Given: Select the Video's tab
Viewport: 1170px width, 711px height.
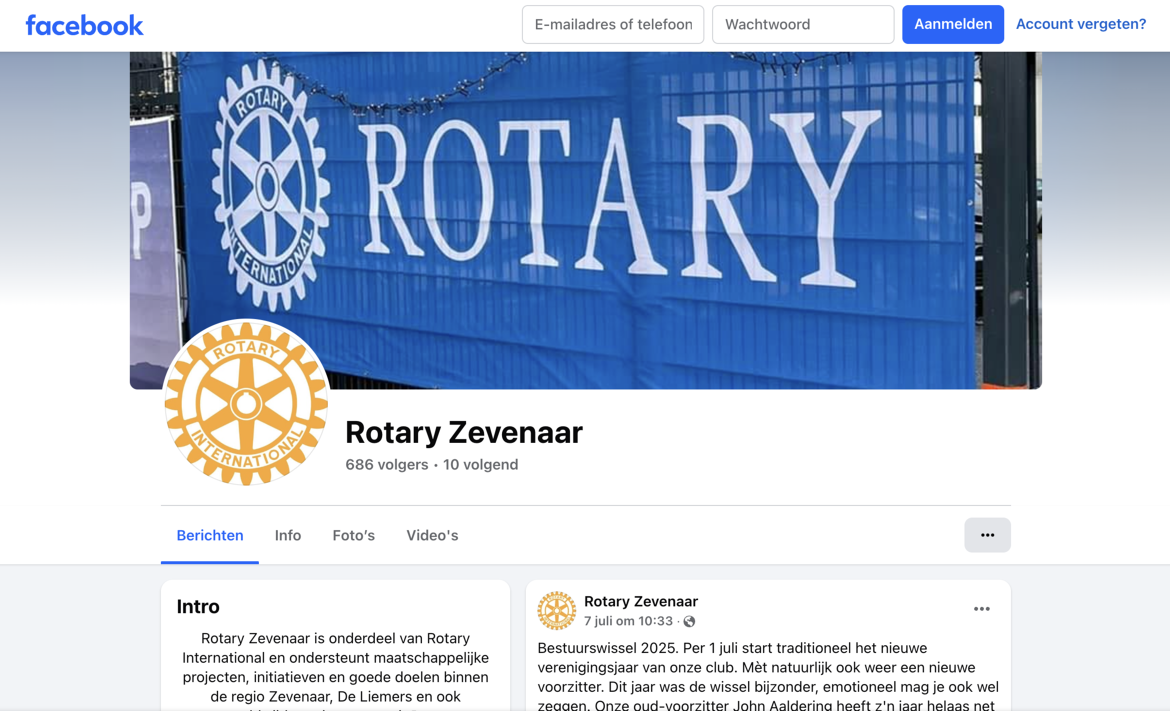Looking at the screenshot, I should point(432,535).
